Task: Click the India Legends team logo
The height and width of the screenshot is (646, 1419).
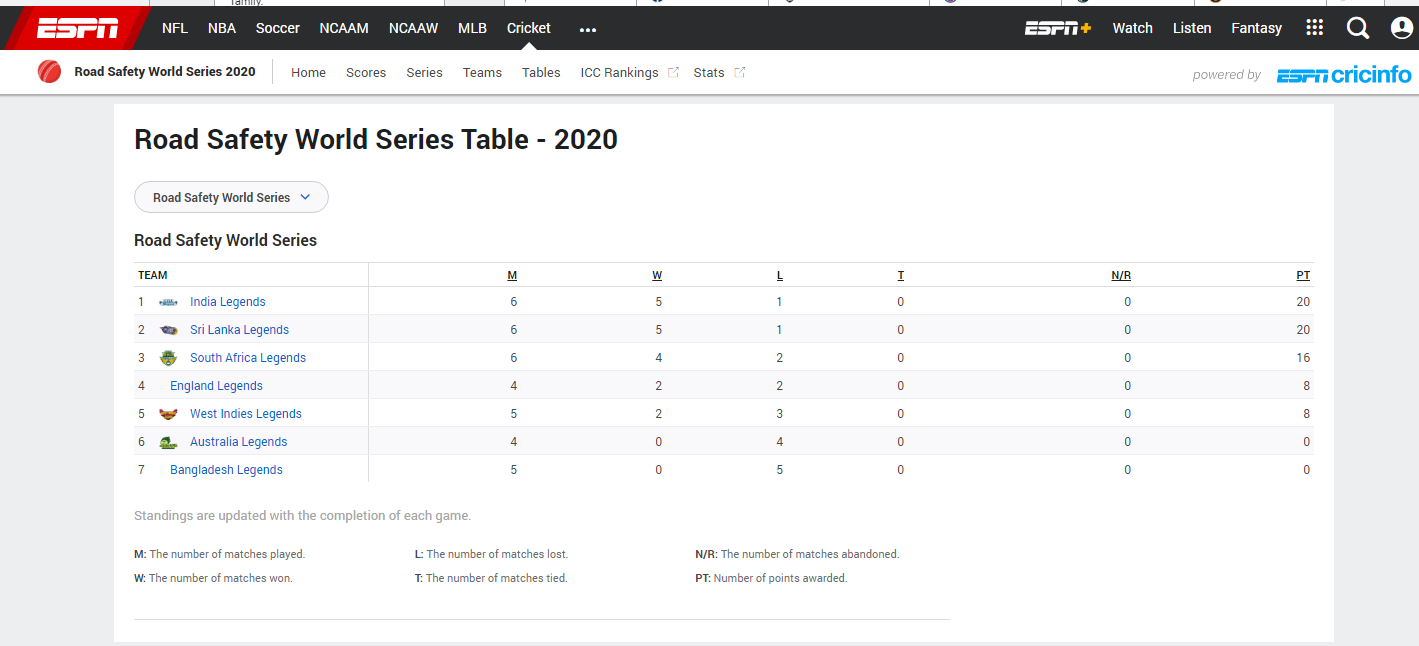Action: 168,302
